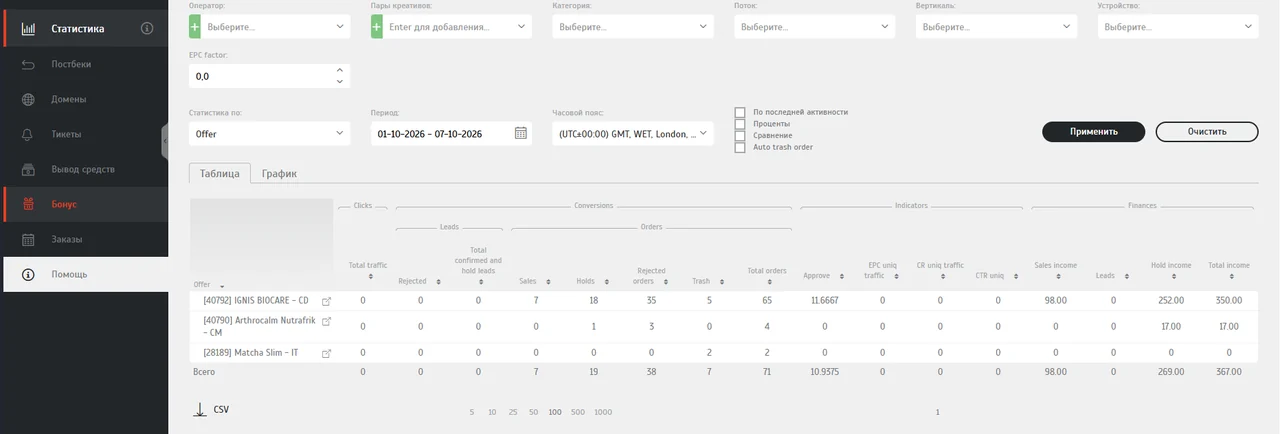Toggle the Проценты checkbox
Screen dimensions: 1280x434
point(740,124)
